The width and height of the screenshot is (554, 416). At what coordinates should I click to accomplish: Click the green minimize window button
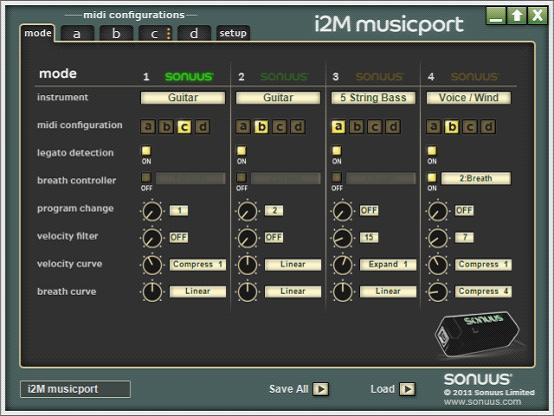pyautogui.click(x=496, y=16)
